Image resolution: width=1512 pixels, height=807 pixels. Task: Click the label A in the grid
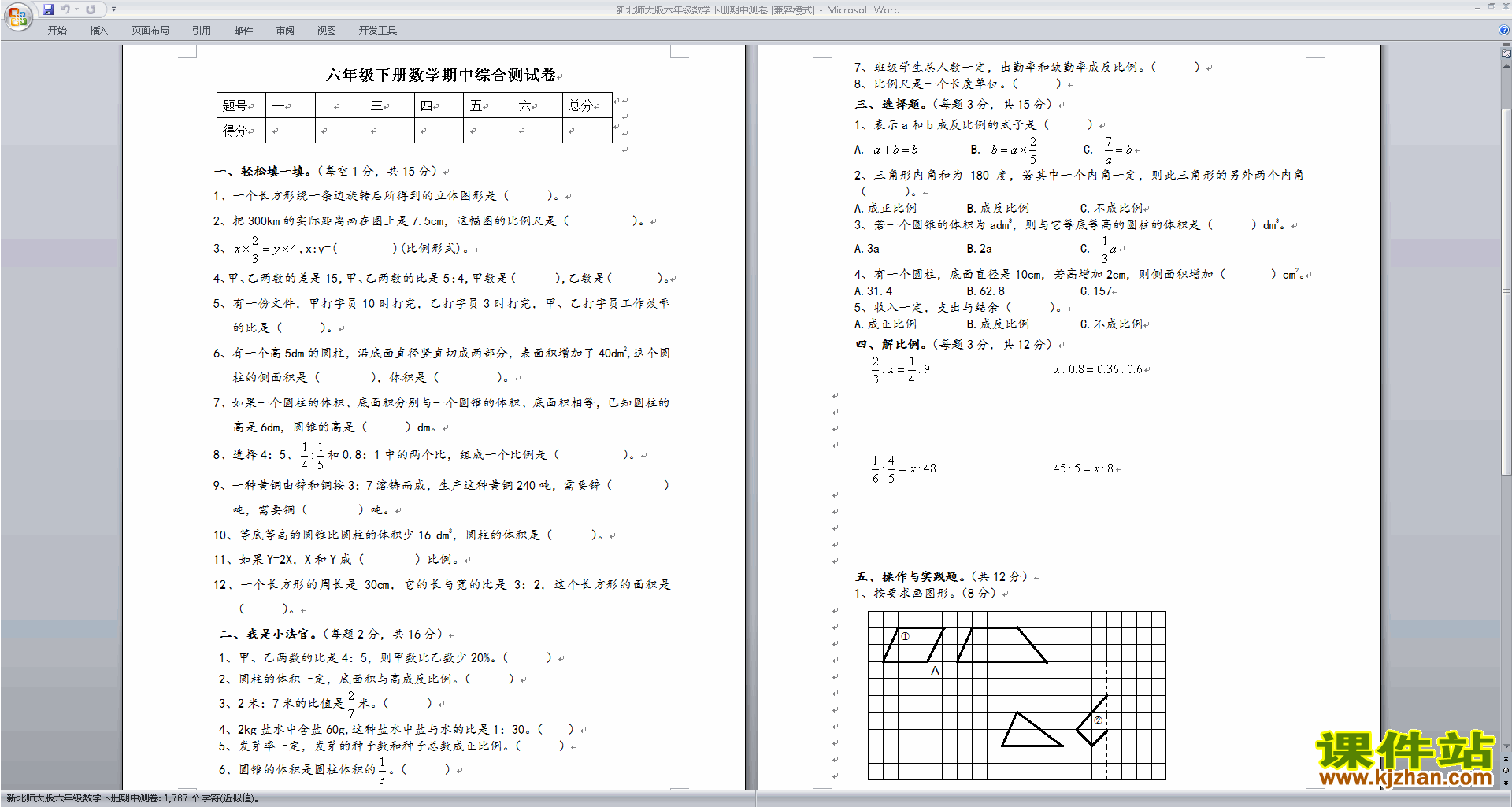(x=935, y=671)
